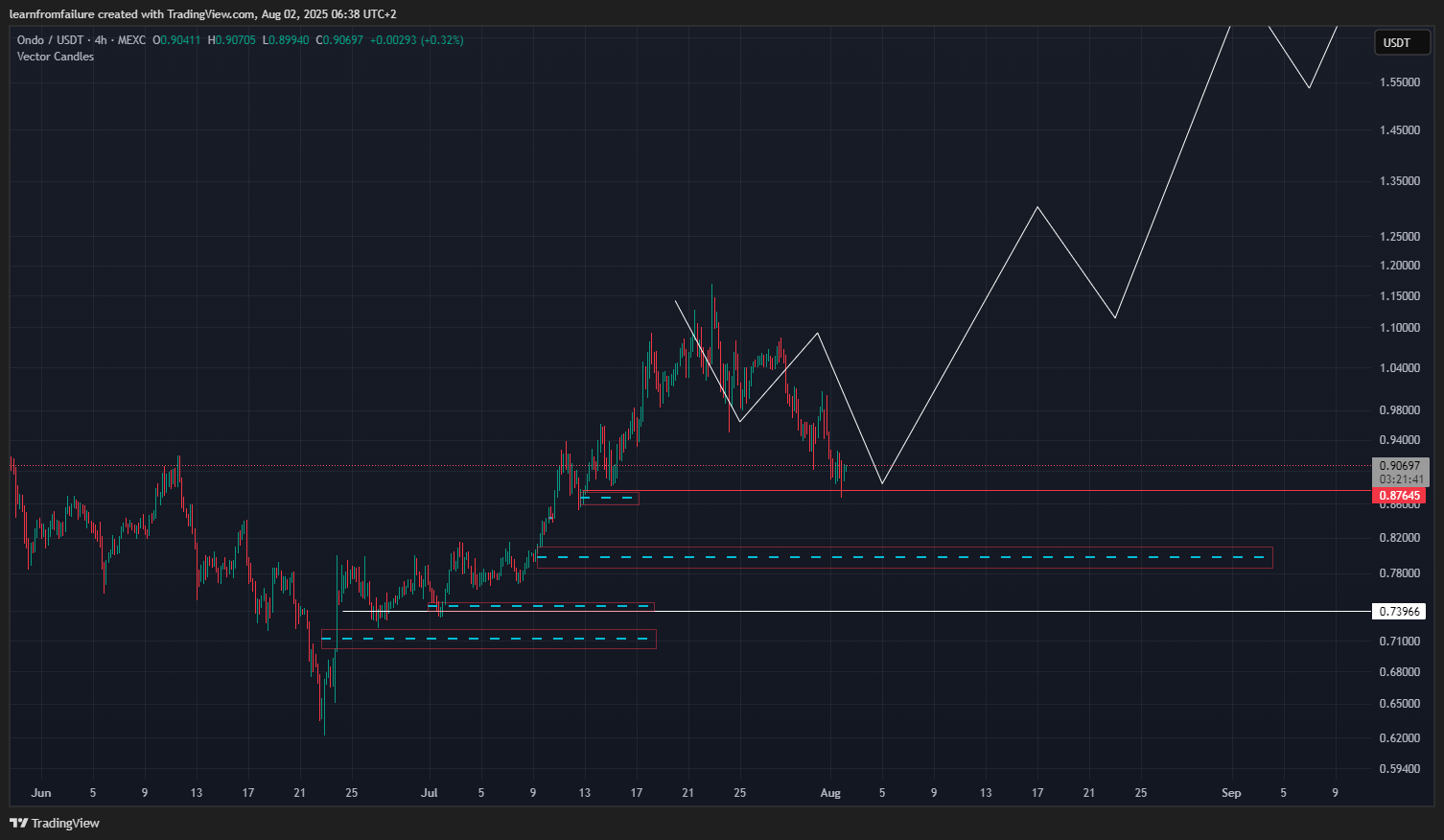
Task: Click the 0.65000 price axis label
Action: (x=1400, y=704)
